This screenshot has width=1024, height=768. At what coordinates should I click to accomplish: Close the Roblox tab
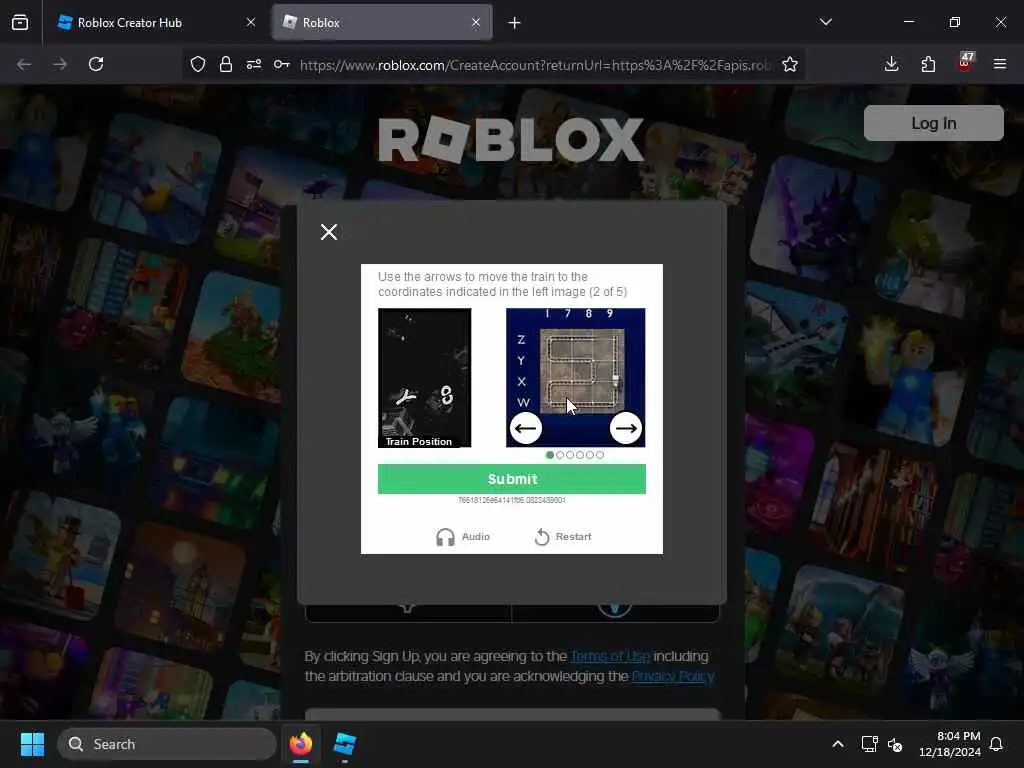(476, 22)
